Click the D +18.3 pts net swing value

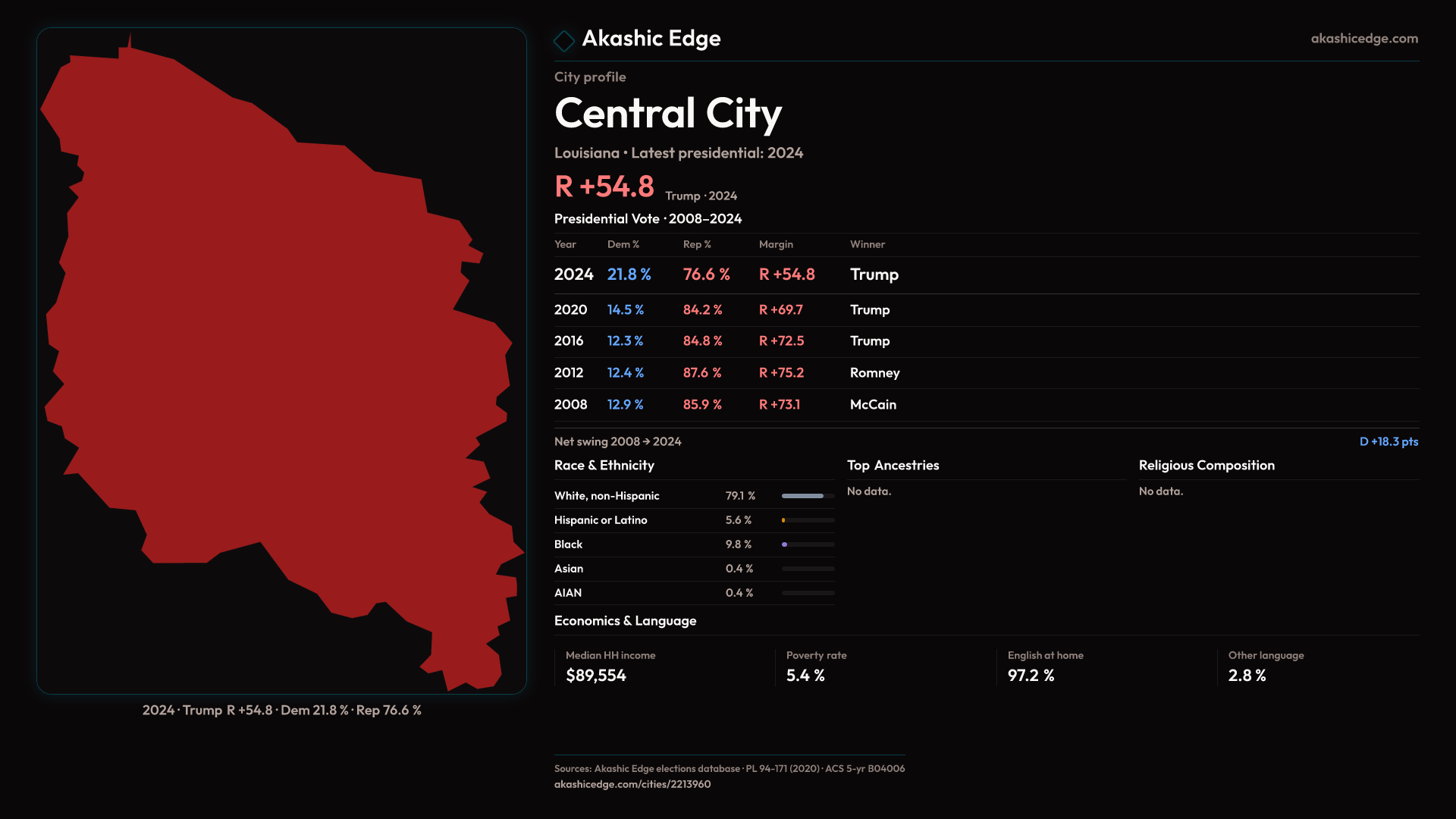tap(1388, 441)
